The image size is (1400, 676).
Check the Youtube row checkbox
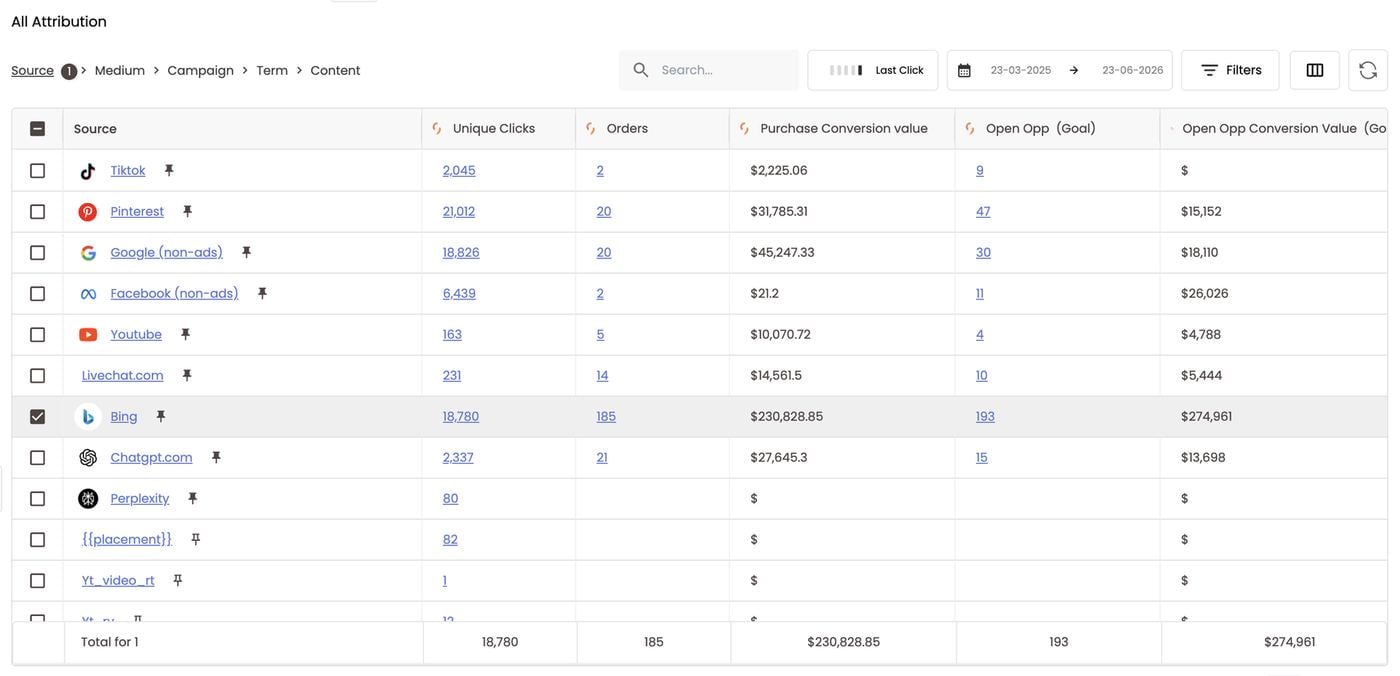point(37,335)
